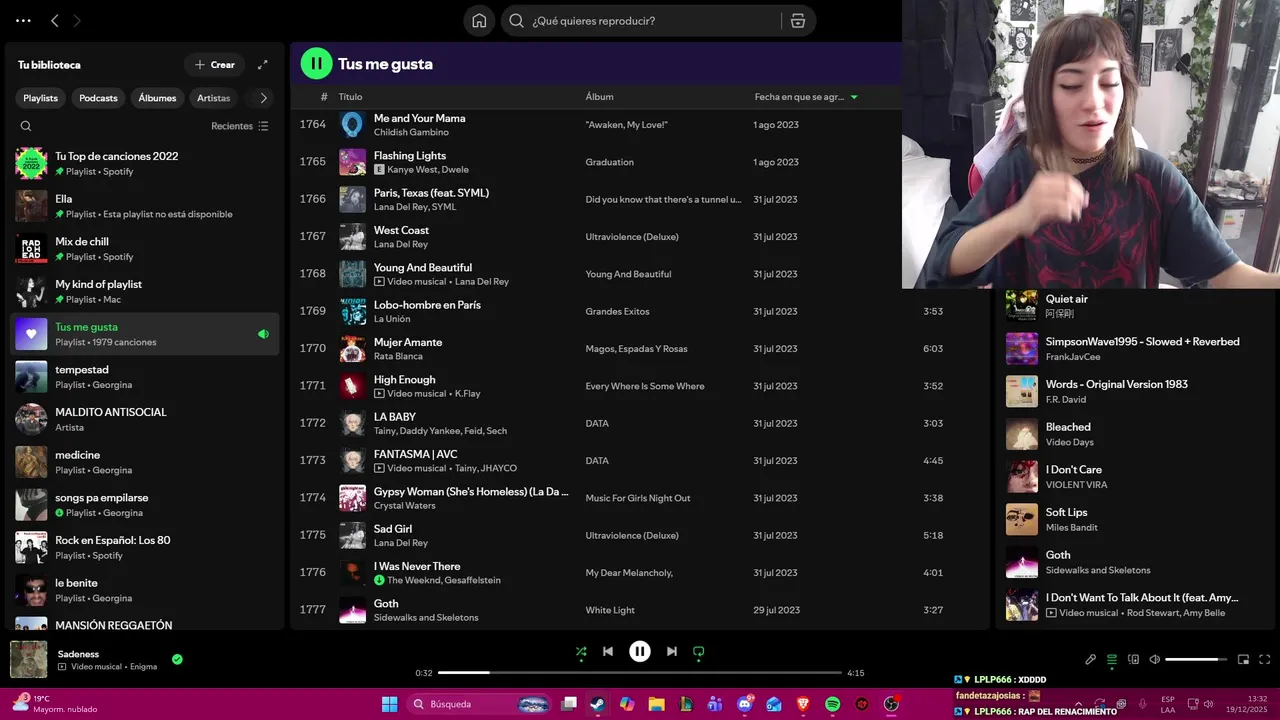
Task: Pause using the green button beside Tus me gusta
Action: [x=316, y=64]
